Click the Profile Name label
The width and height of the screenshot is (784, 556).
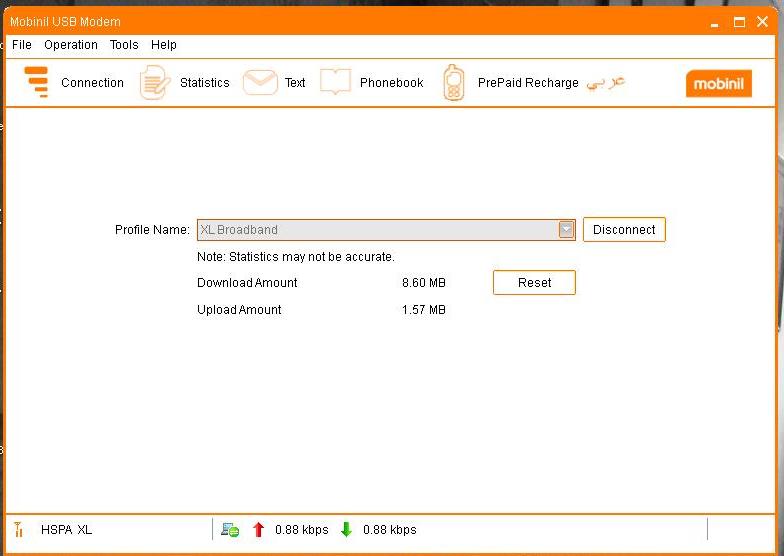click(152, 230)
